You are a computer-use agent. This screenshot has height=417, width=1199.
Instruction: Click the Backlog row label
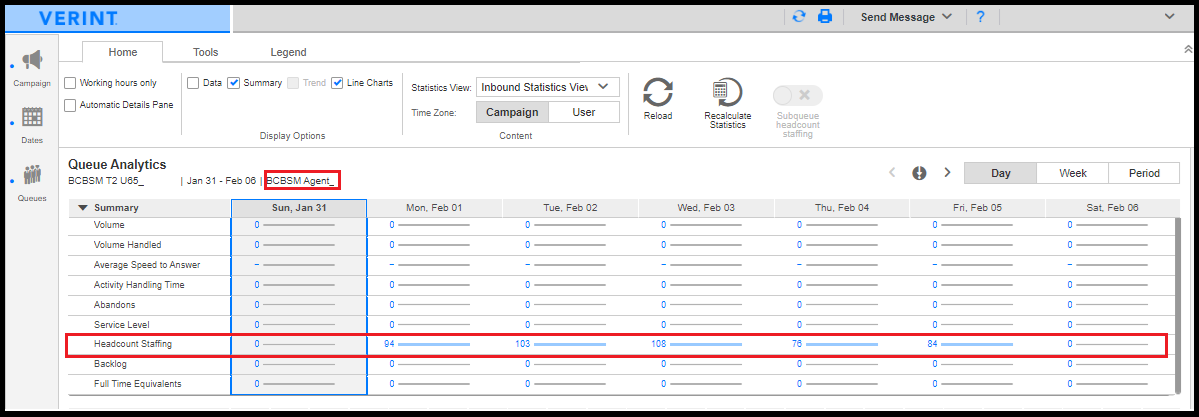pos(110,364)
